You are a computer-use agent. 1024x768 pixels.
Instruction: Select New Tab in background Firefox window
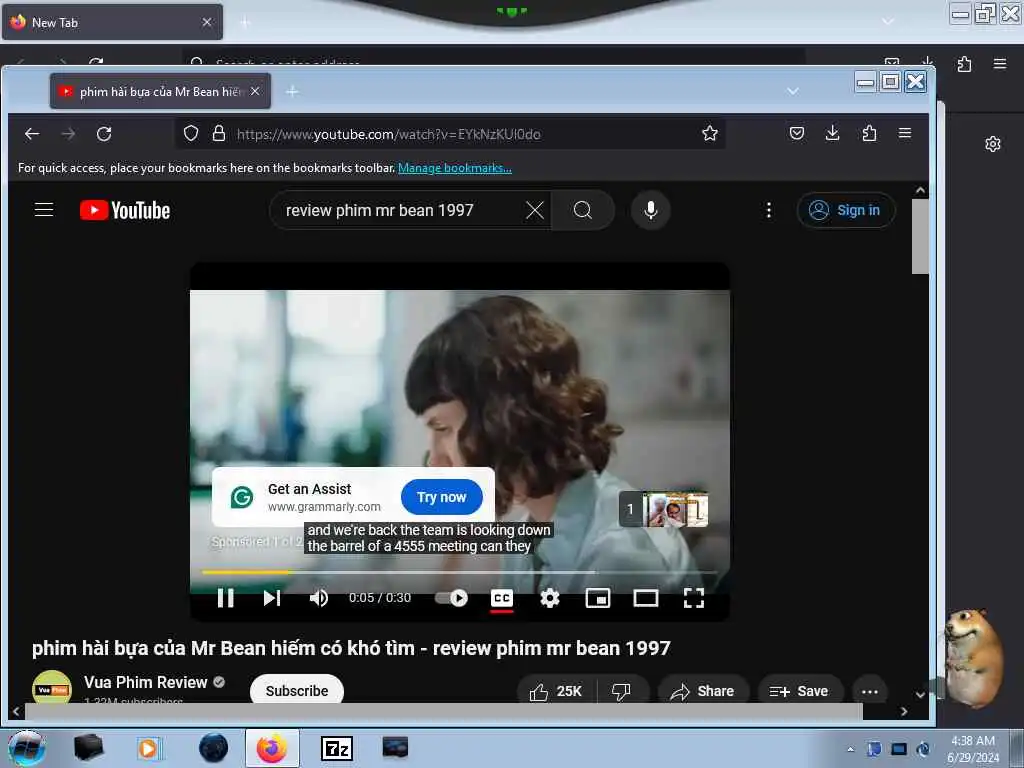click(112, 22)
